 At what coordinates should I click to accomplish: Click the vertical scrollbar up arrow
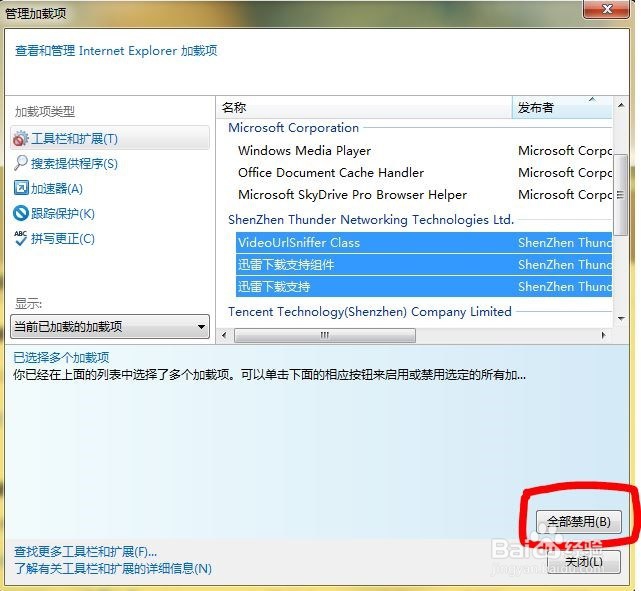point(621,106)
